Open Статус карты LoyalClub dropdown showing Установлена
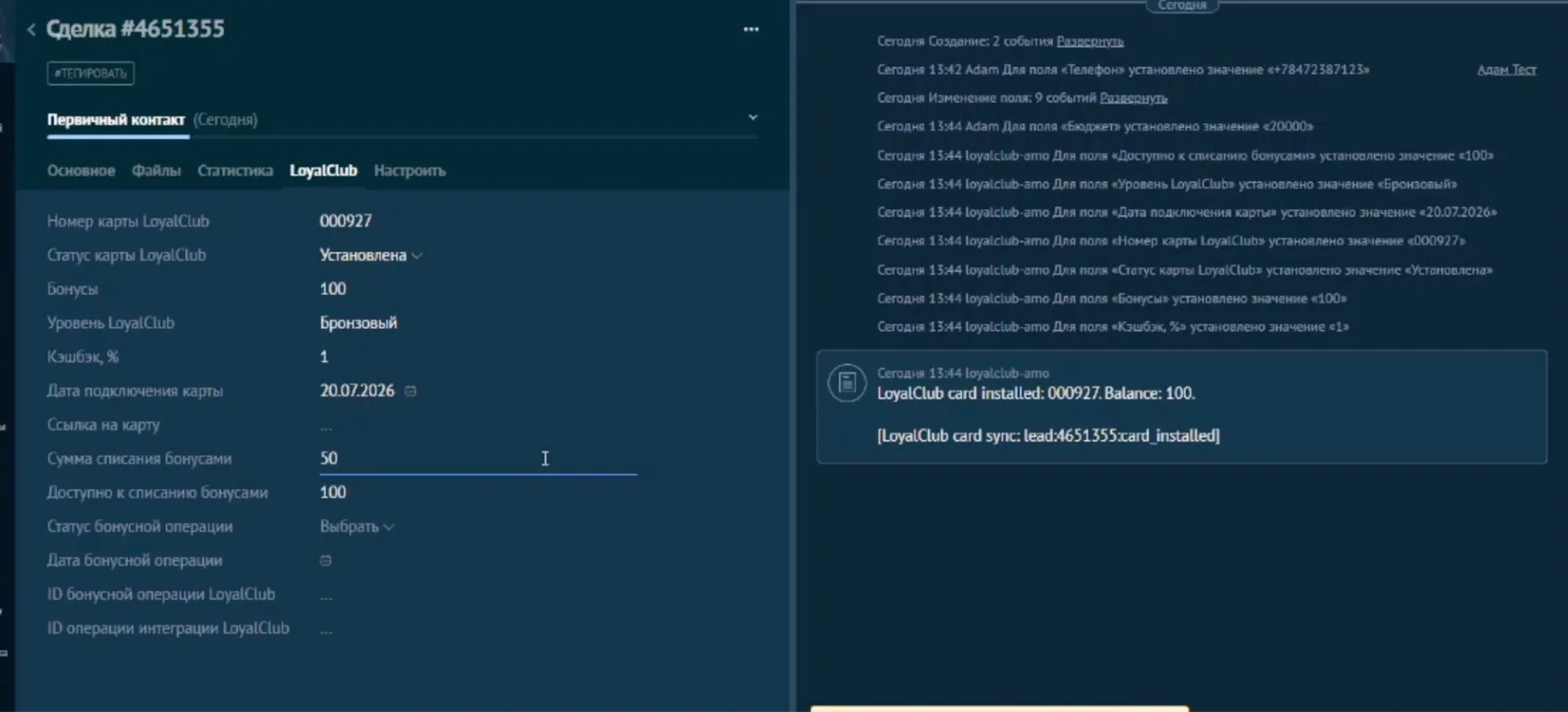The image size is (1568, 712). 371,255
